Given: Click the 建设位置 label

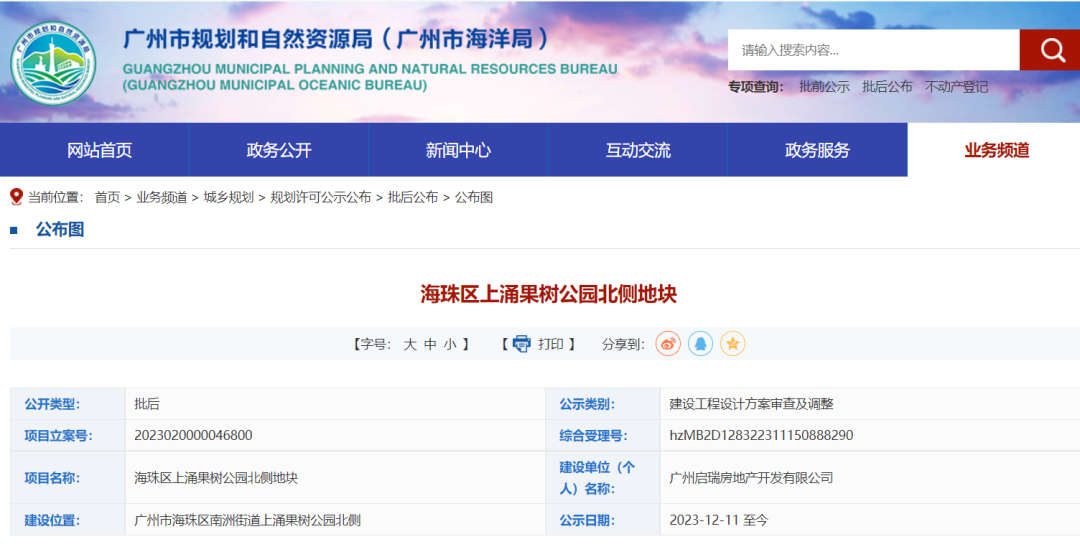Looking at the screenshot, I should (x=52, y=520).
